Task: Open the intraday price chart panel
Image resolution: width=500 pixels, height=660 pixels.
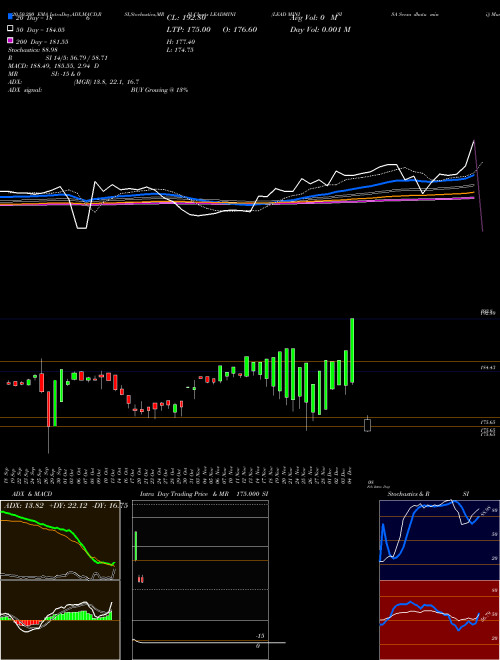Action: point(200,580)
